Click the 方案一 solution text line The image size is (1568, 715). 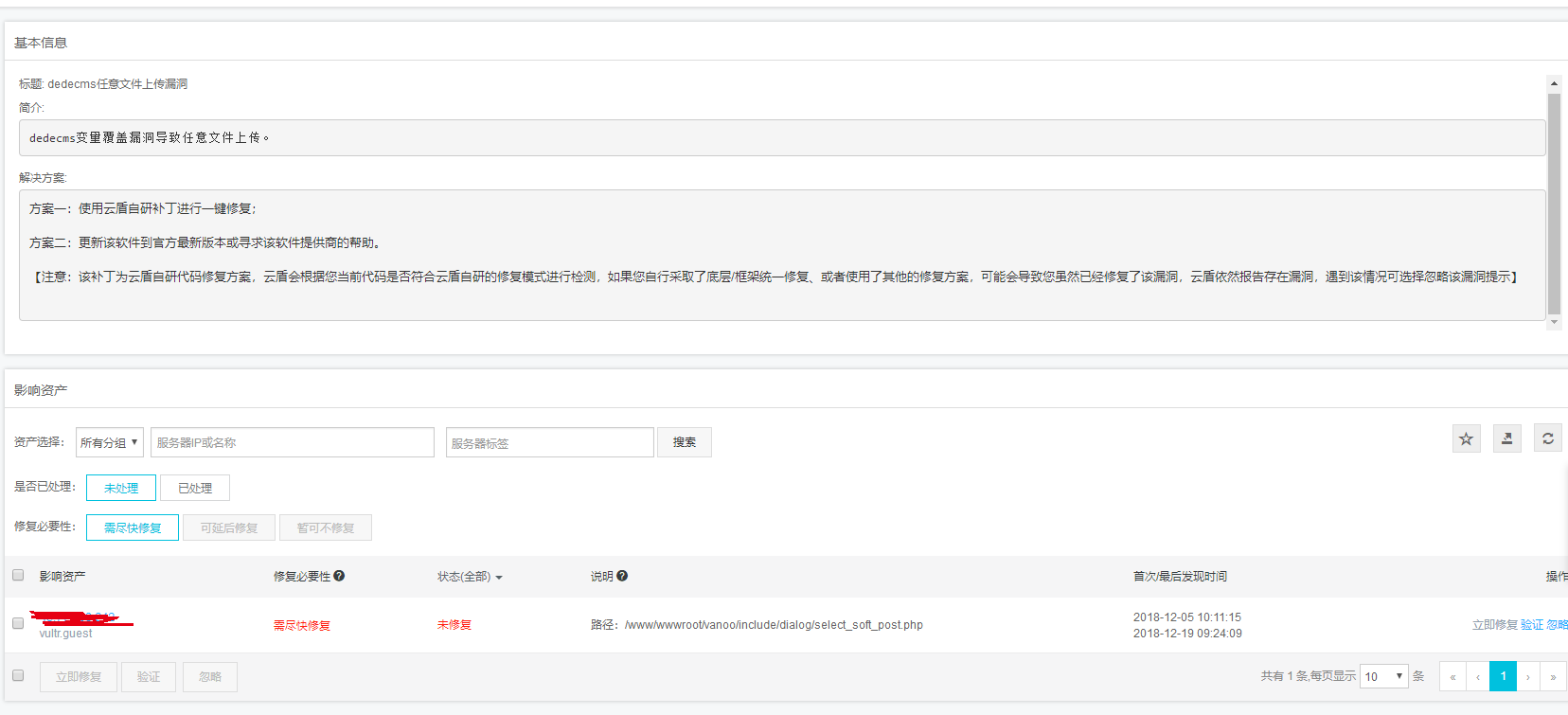pyautogui.click(x=143, y=208)
